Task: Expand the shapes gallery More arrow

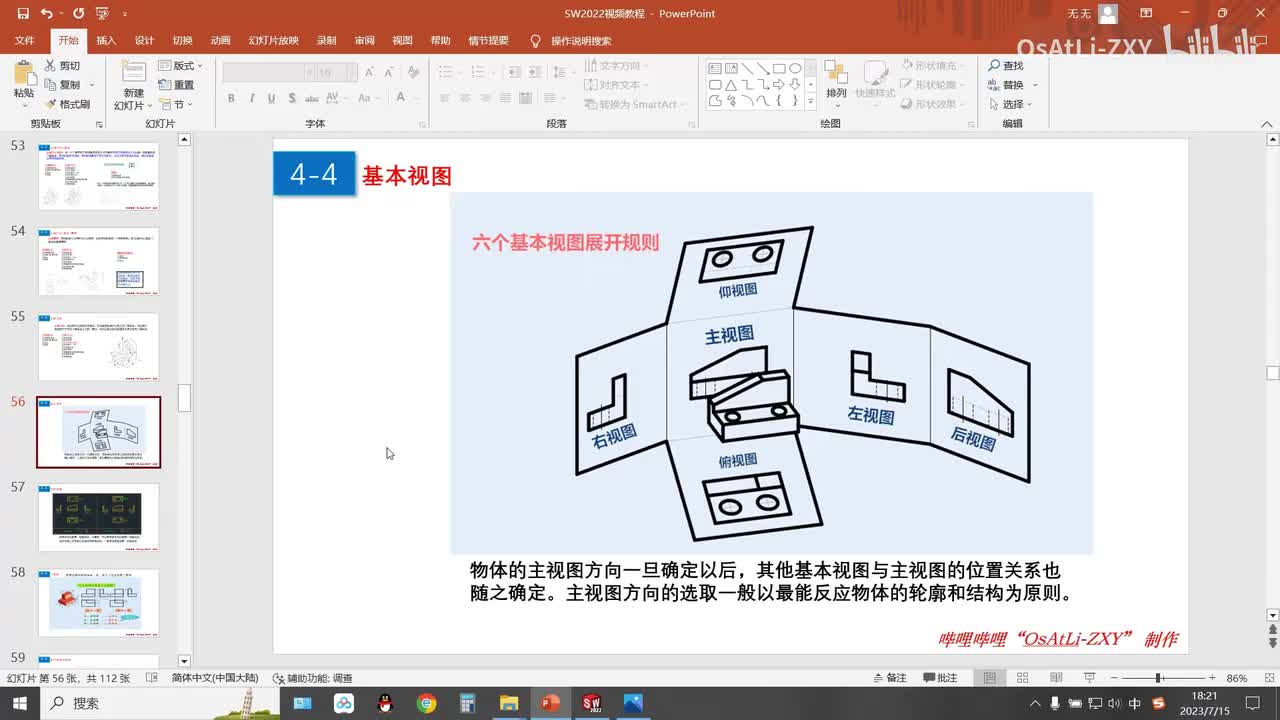Action: [810, 101]
